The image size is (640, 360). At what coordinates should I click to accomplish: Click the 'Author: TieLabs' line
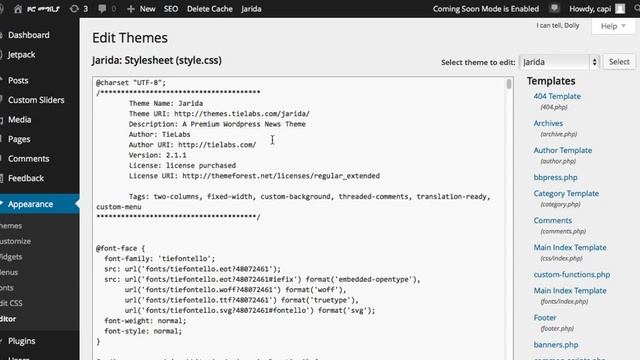(x=159, y=134)
